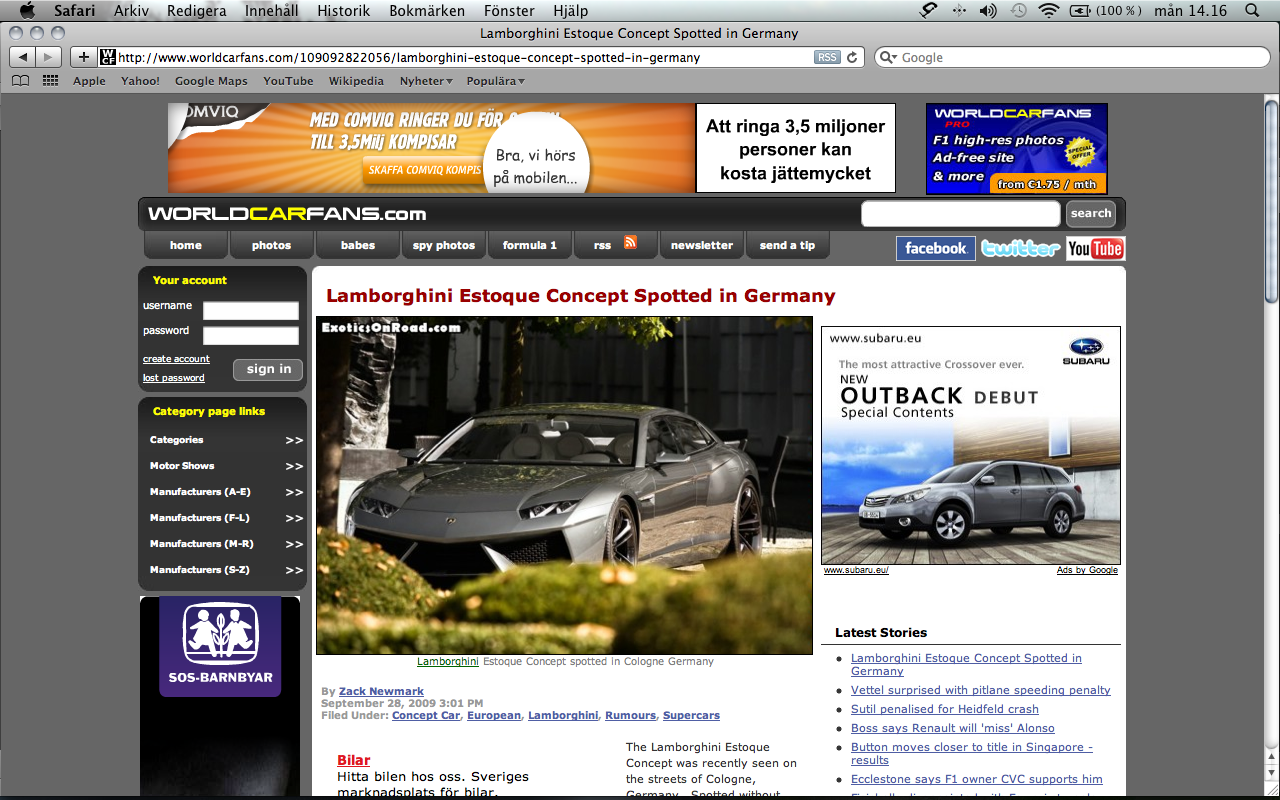Viewport: 1280px width, 800px height.
Task: Open Vettel pitlane speeding penalty story
Action: tap(981, 690)
